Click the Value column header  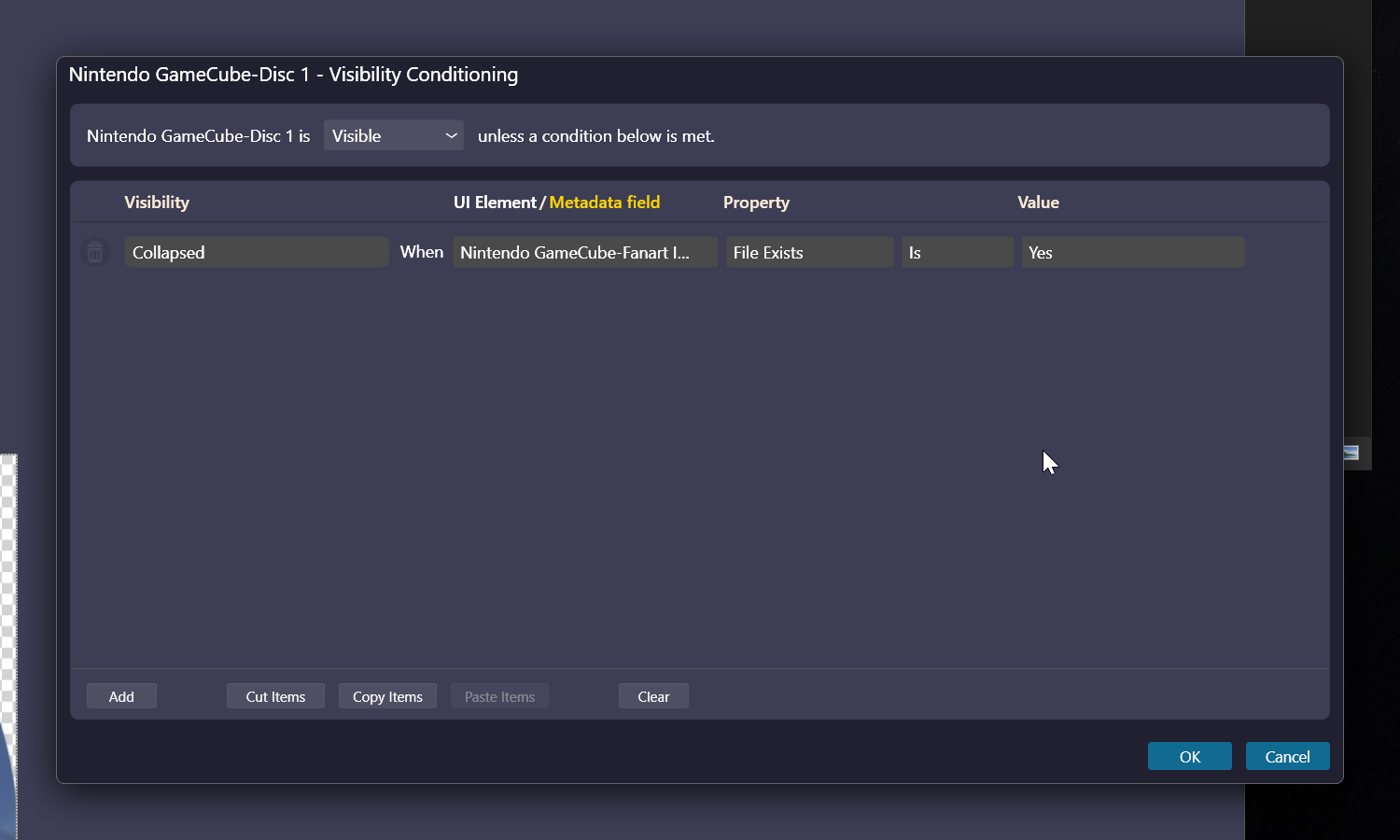[1038, 203]
